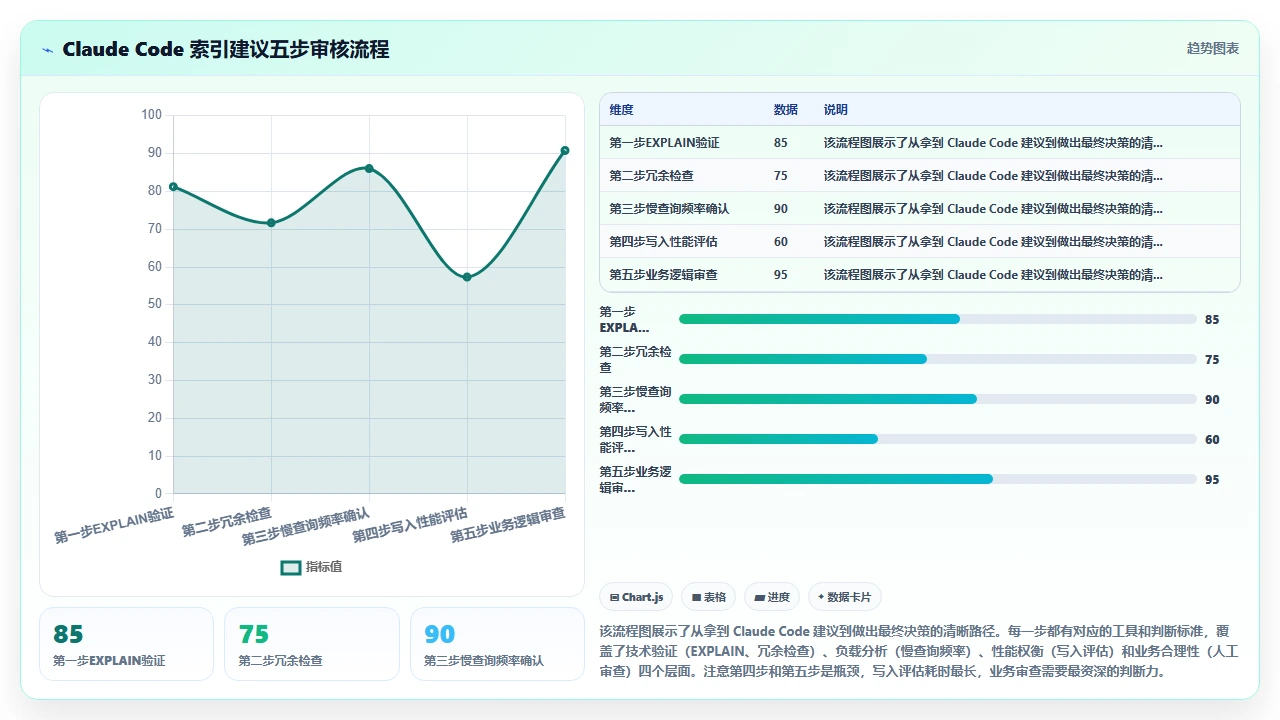Click the value 60 in the table
The width and height of the screenshot is (1280, 720).
781,242
